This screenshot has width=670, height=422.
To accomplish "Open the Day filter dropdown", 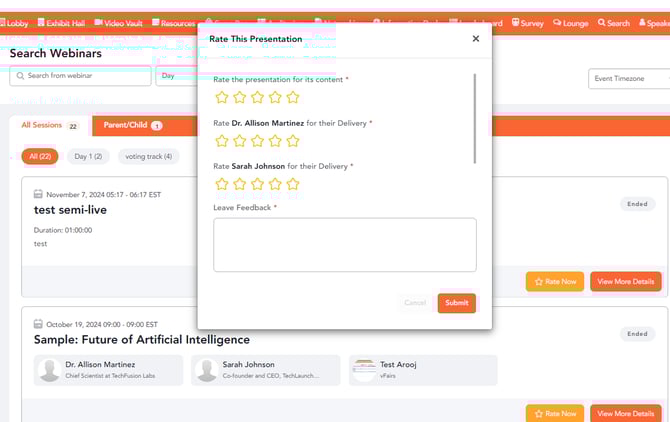I will click(x=176, y=76).
